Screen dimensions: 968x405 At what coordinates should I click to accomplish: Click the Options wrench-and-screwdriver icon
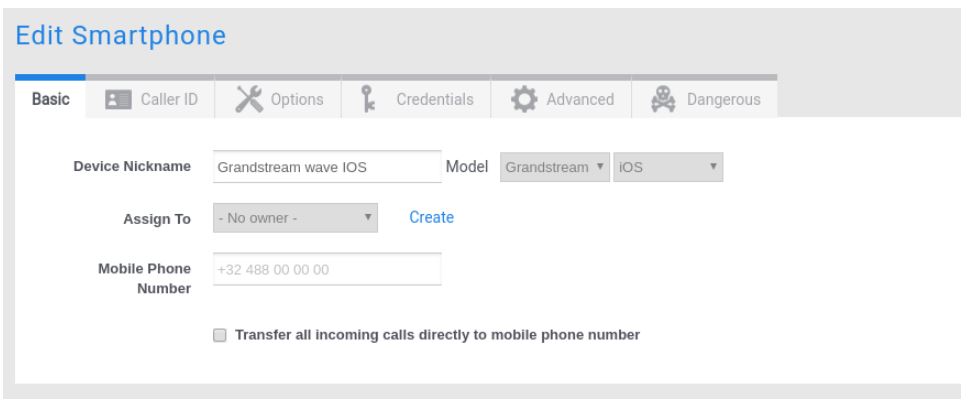250,99
